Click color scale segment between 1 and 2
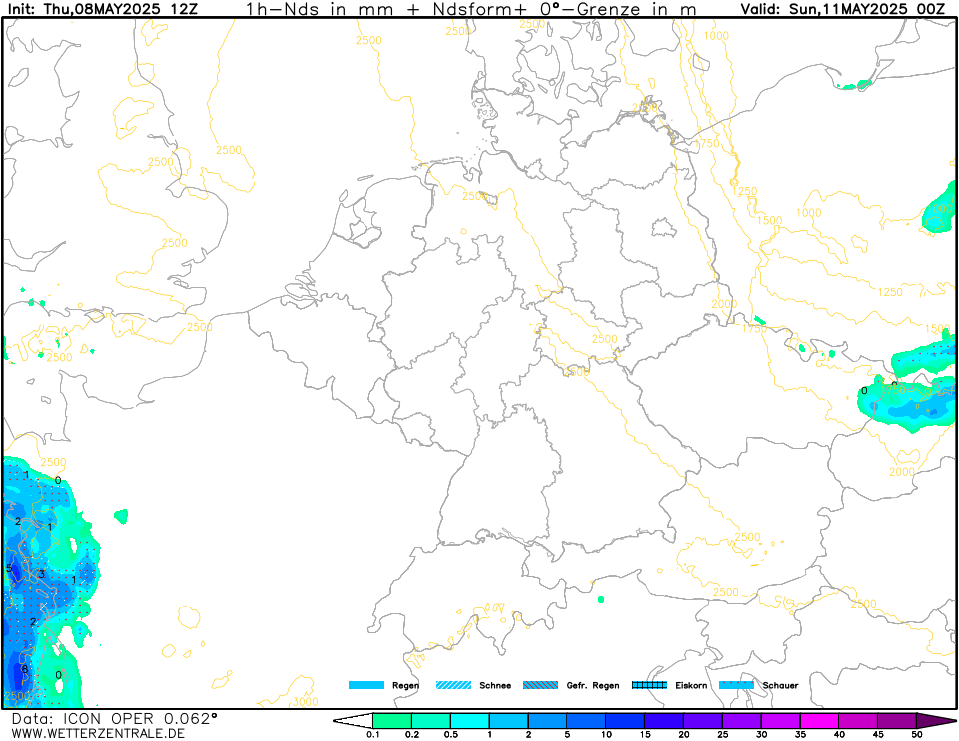This screenshot has width=959, height=741. 508,721
